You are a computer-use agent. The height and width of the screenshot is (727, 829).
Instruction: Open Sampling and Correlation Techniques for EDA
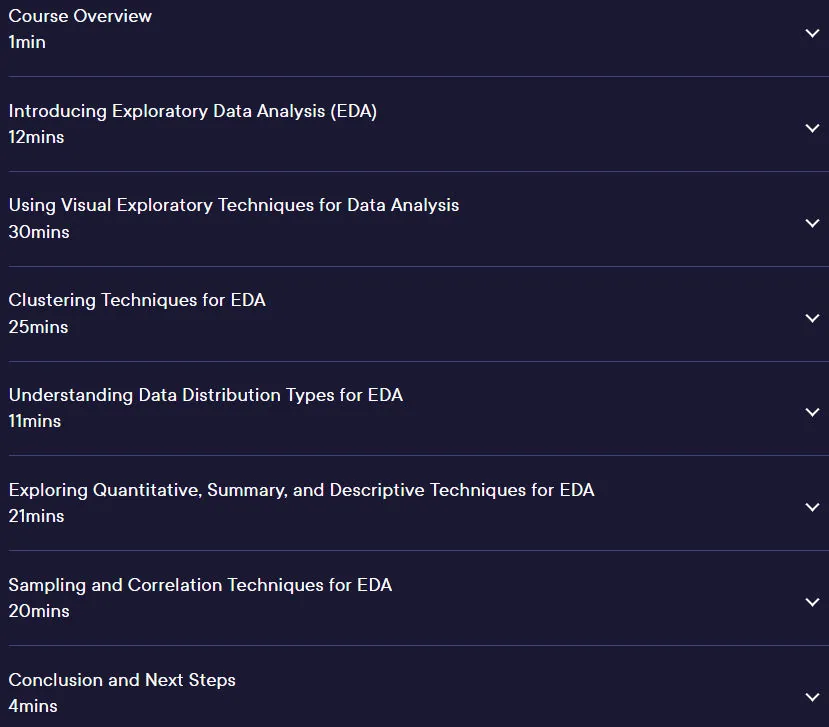[200, 585]
